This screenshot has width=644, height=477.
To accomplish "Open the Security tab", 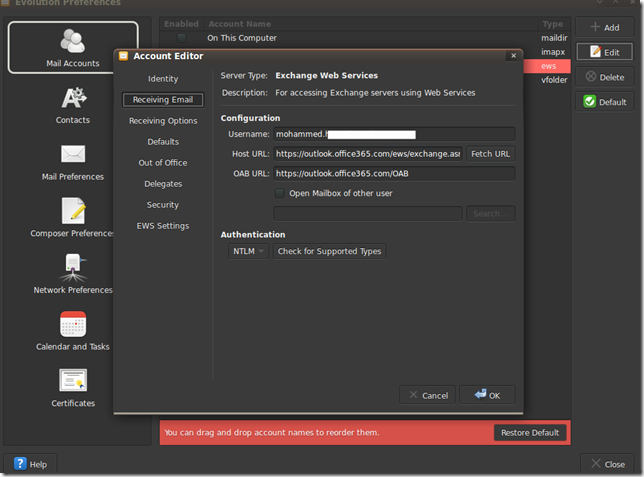I will pyautogui.click(x=163, y=205).
